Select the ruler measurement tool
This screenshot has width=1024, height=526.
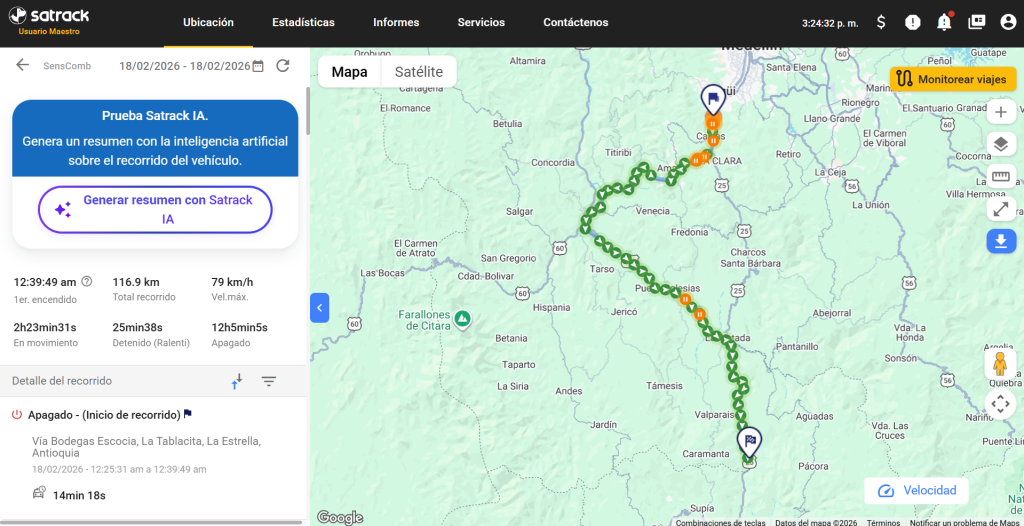[1000, 176]
